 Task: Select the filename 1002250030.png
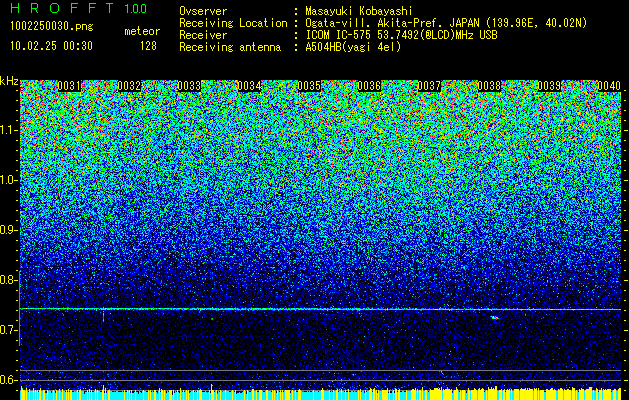[52, 26]
